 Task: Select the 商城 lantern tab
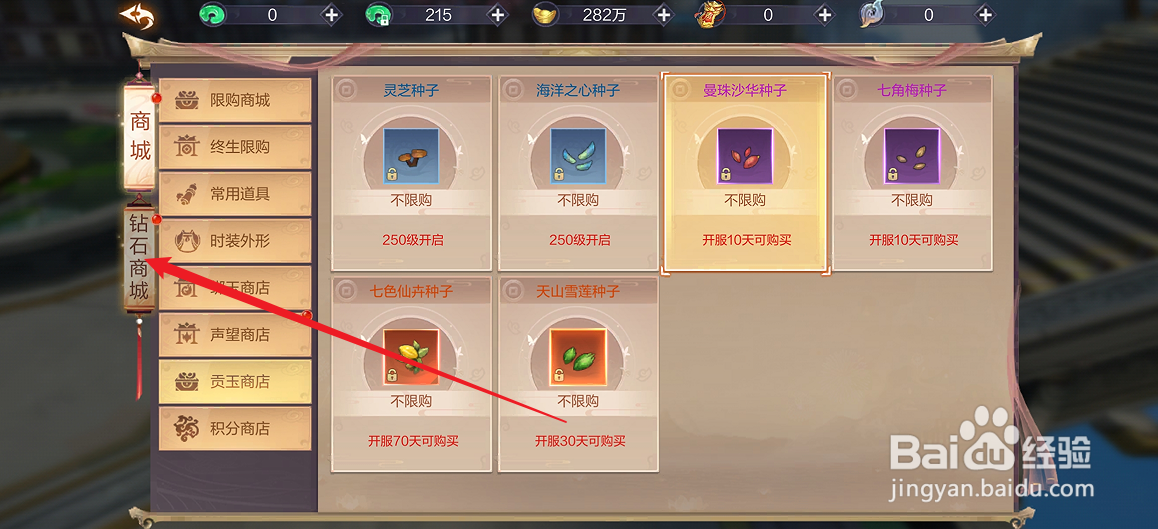point(140,137)
